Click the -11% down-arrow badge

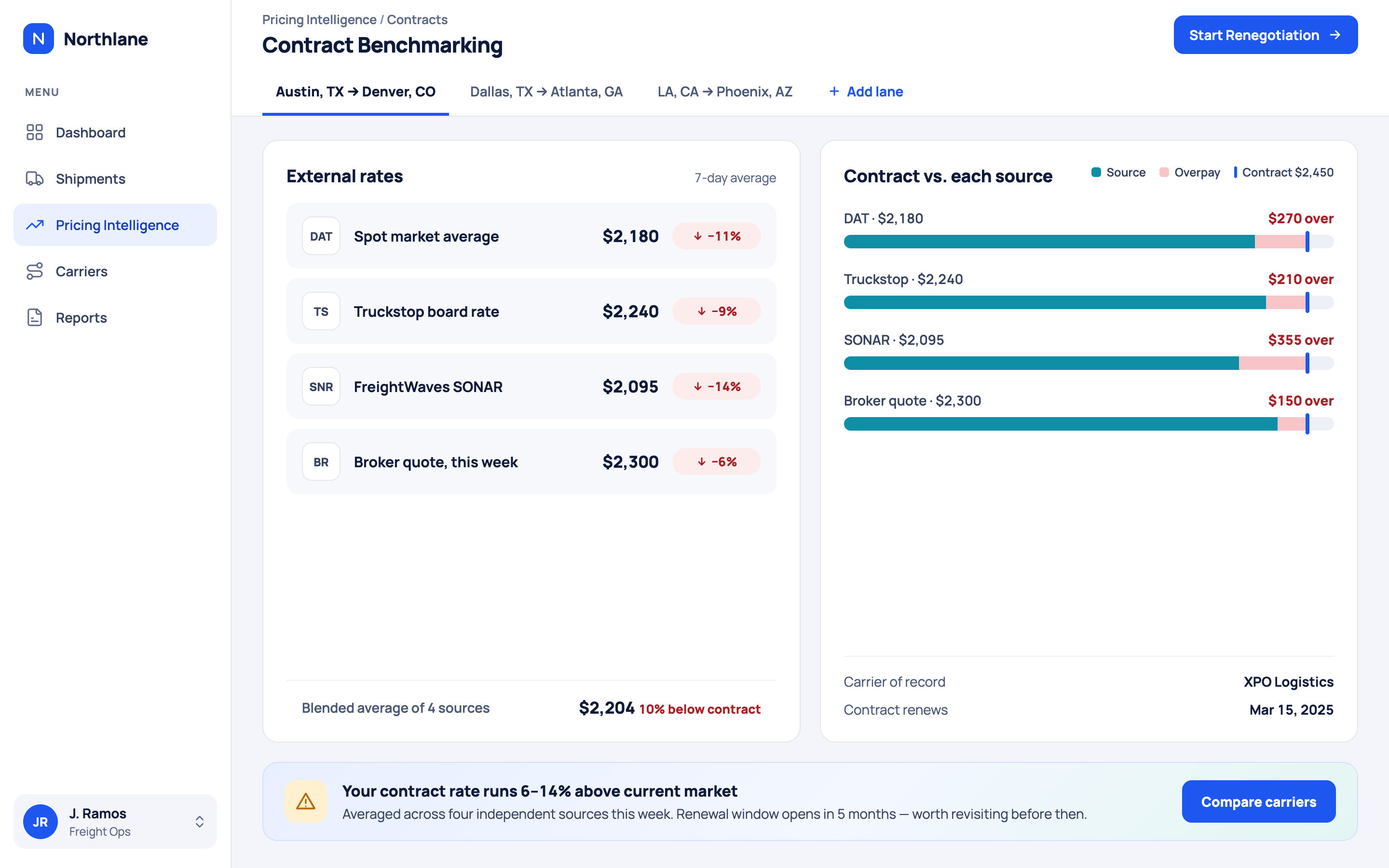pyautogui.click(x=716, y=236)
